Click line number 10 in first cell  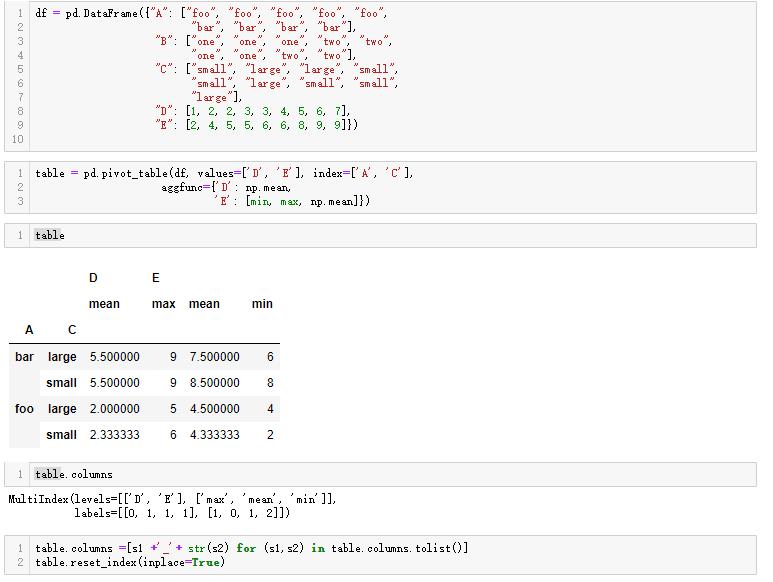coord(18,139)
